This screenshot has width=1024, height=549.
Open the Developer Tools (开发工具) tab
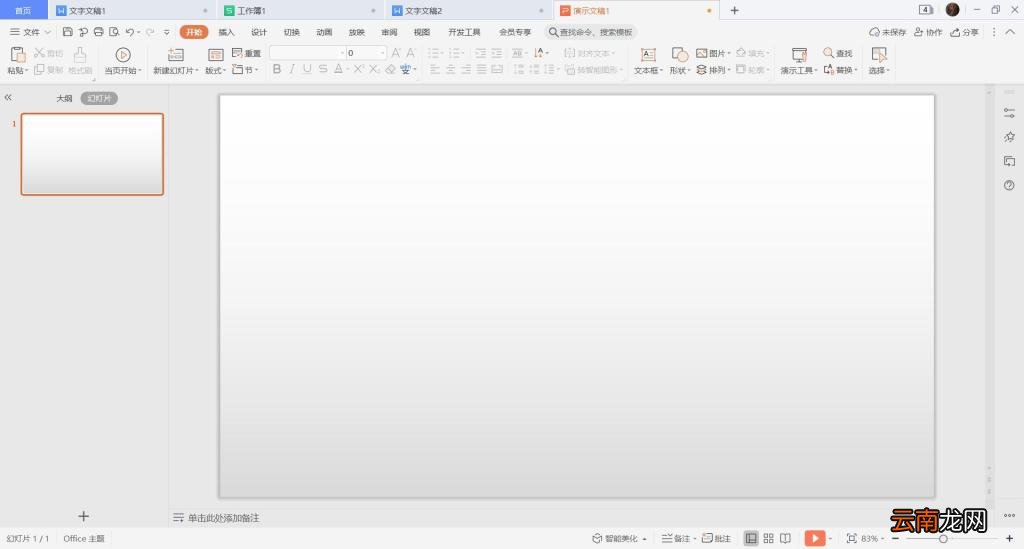464,32
